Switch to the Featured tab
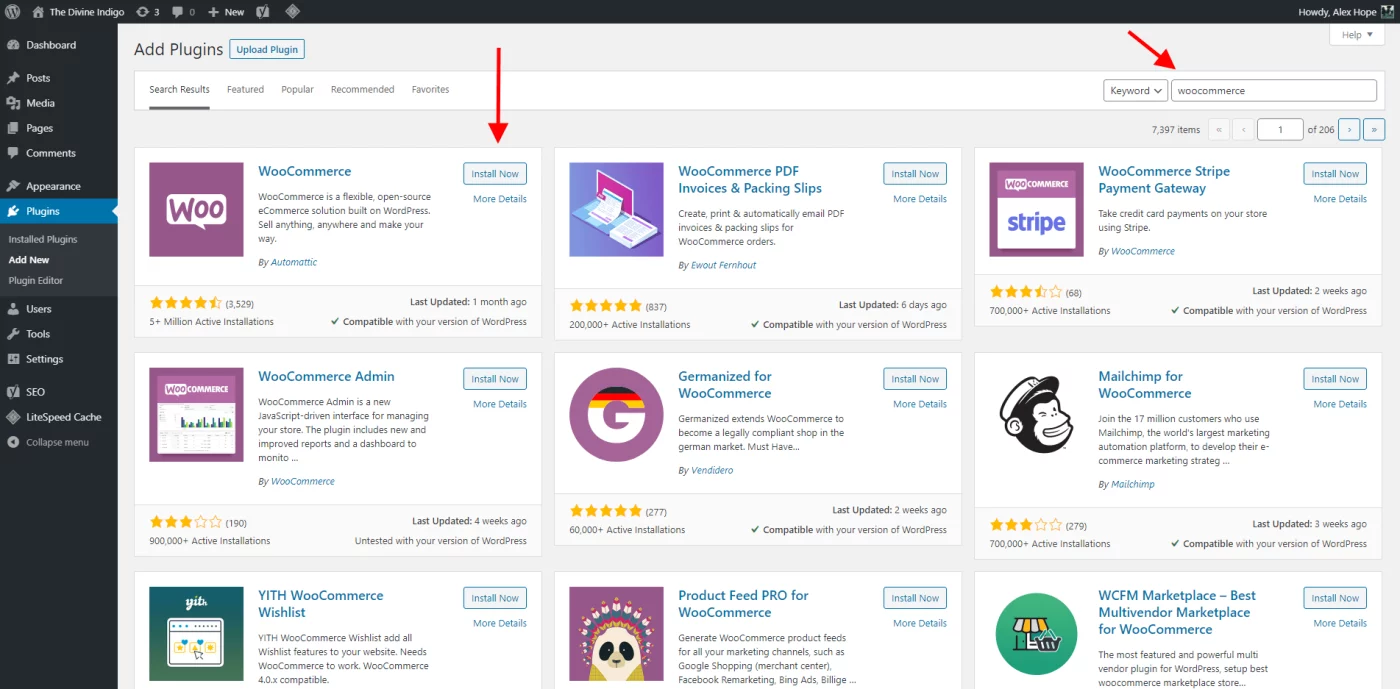The height and width of the screenshot is (689, 1400). tap(245, 89)
